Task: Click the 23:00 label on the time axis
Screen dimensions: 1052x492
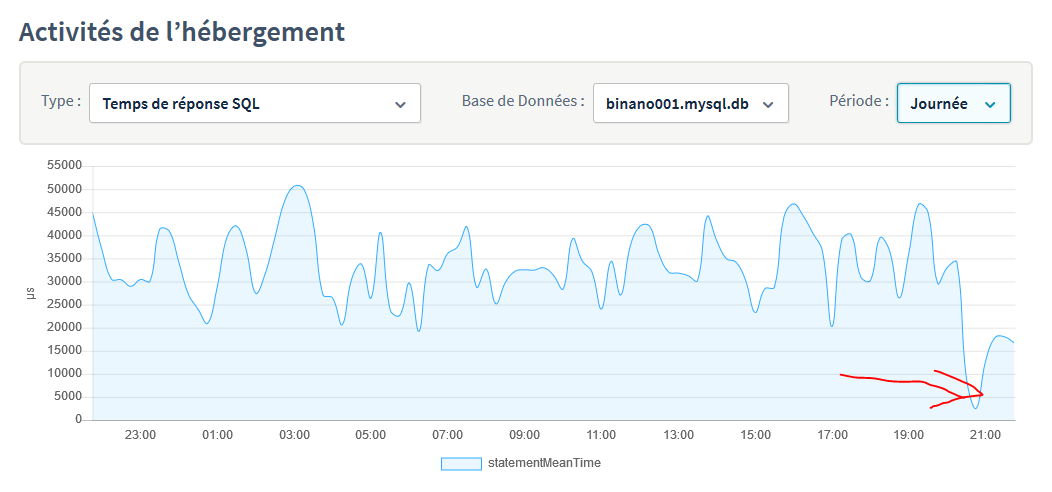Action: click(140, 436)
